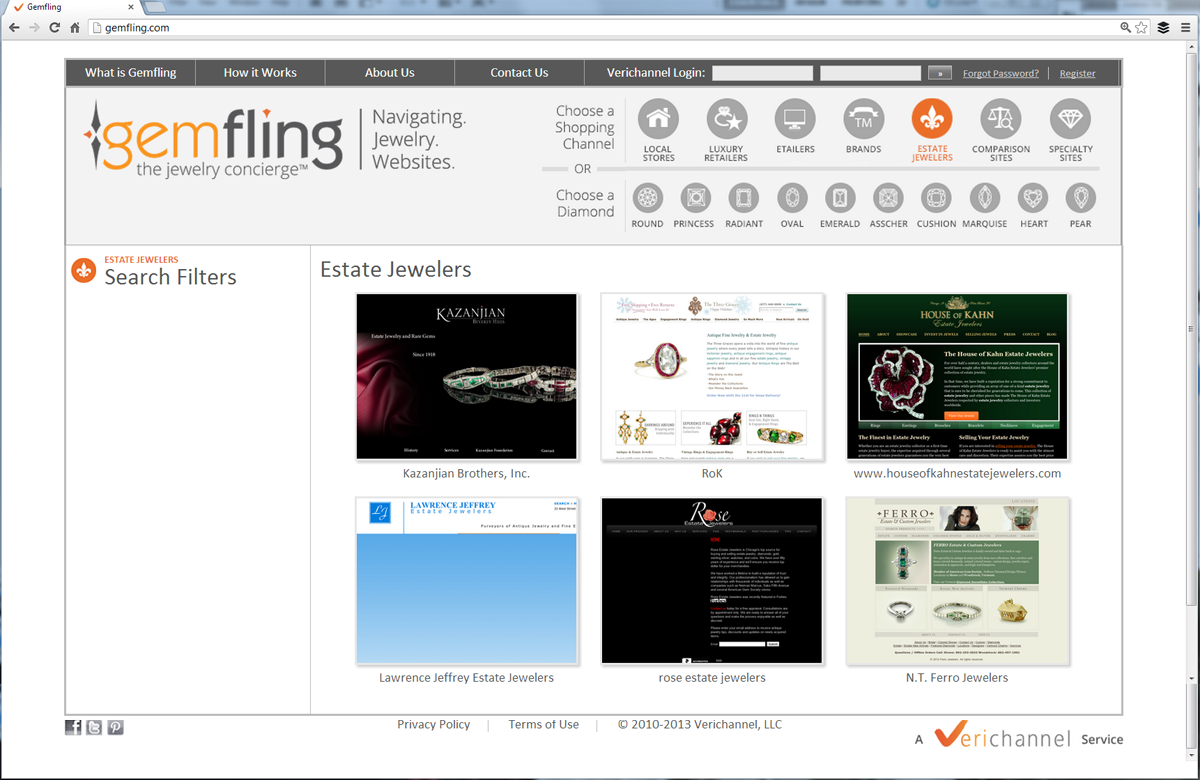
Task: Click the rose estate jewelers caption
Action: tap(712, 677)
